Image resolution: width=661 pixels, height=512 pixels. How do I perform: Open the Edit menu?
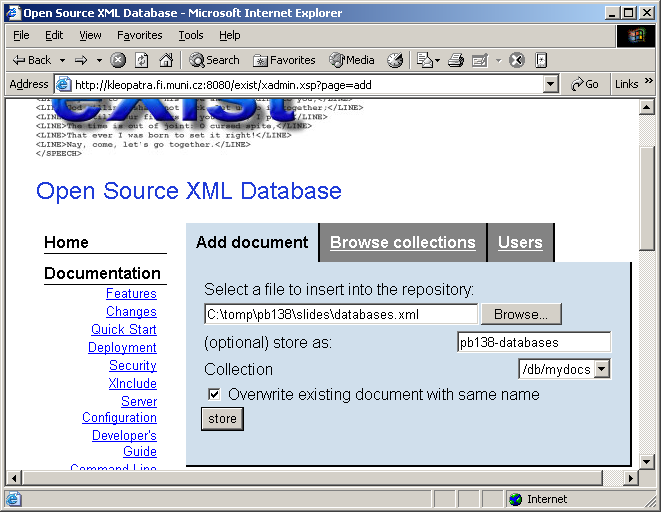pos(54,35)
